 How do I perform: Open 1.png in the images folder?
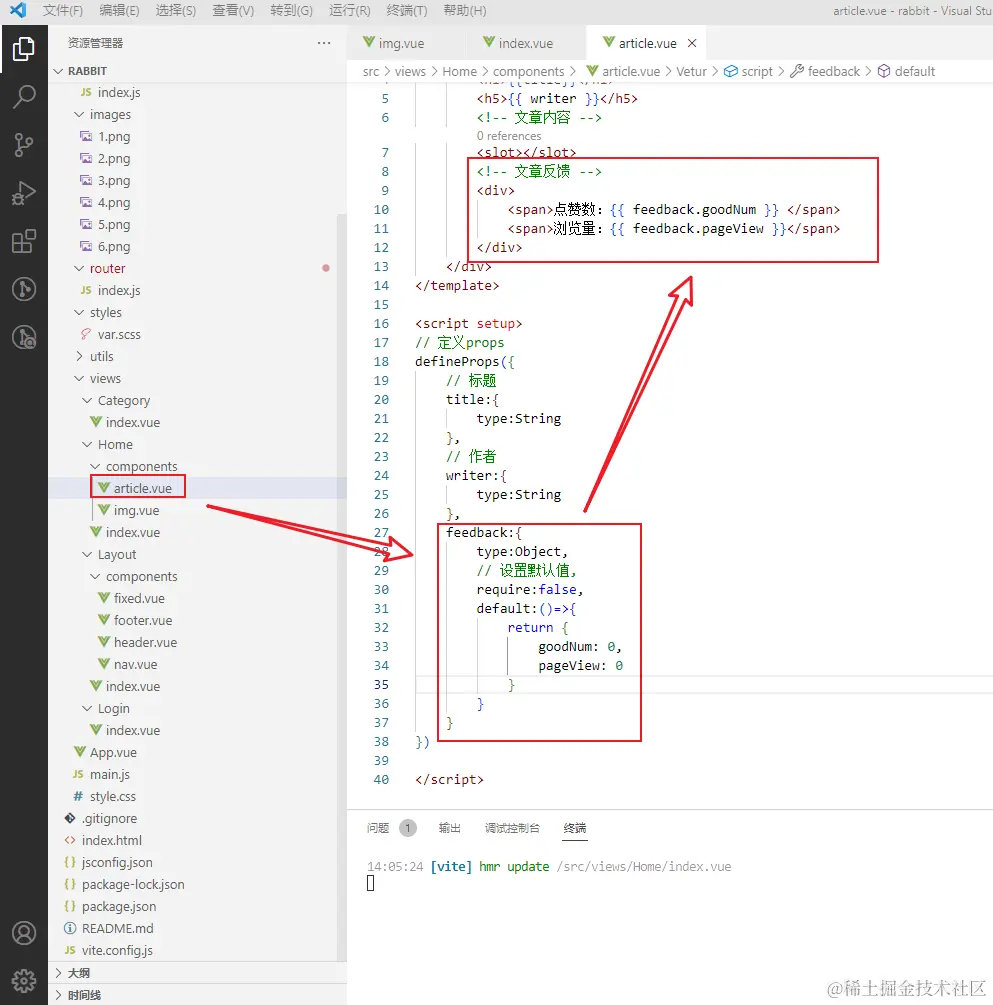(113, 137)
